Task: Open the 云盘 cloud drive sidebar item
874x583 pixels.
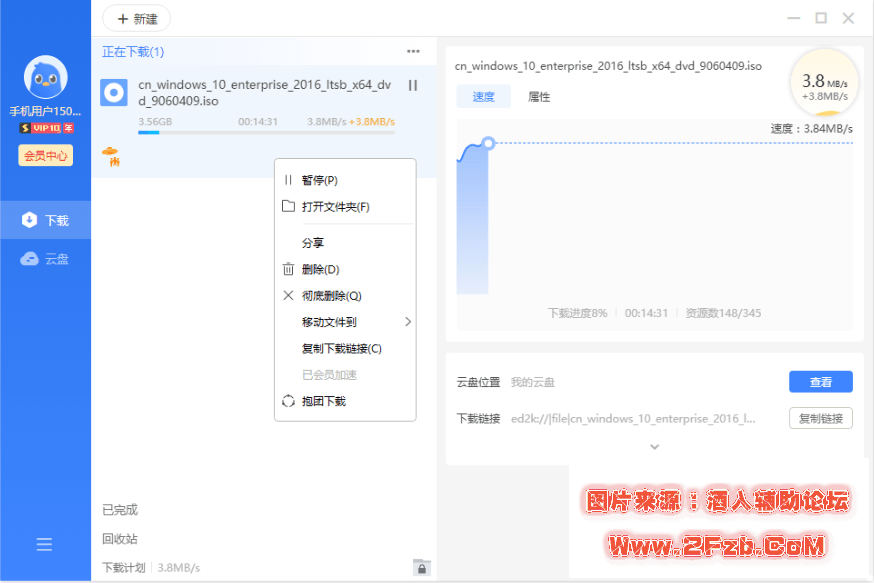Action: point(46,259)
